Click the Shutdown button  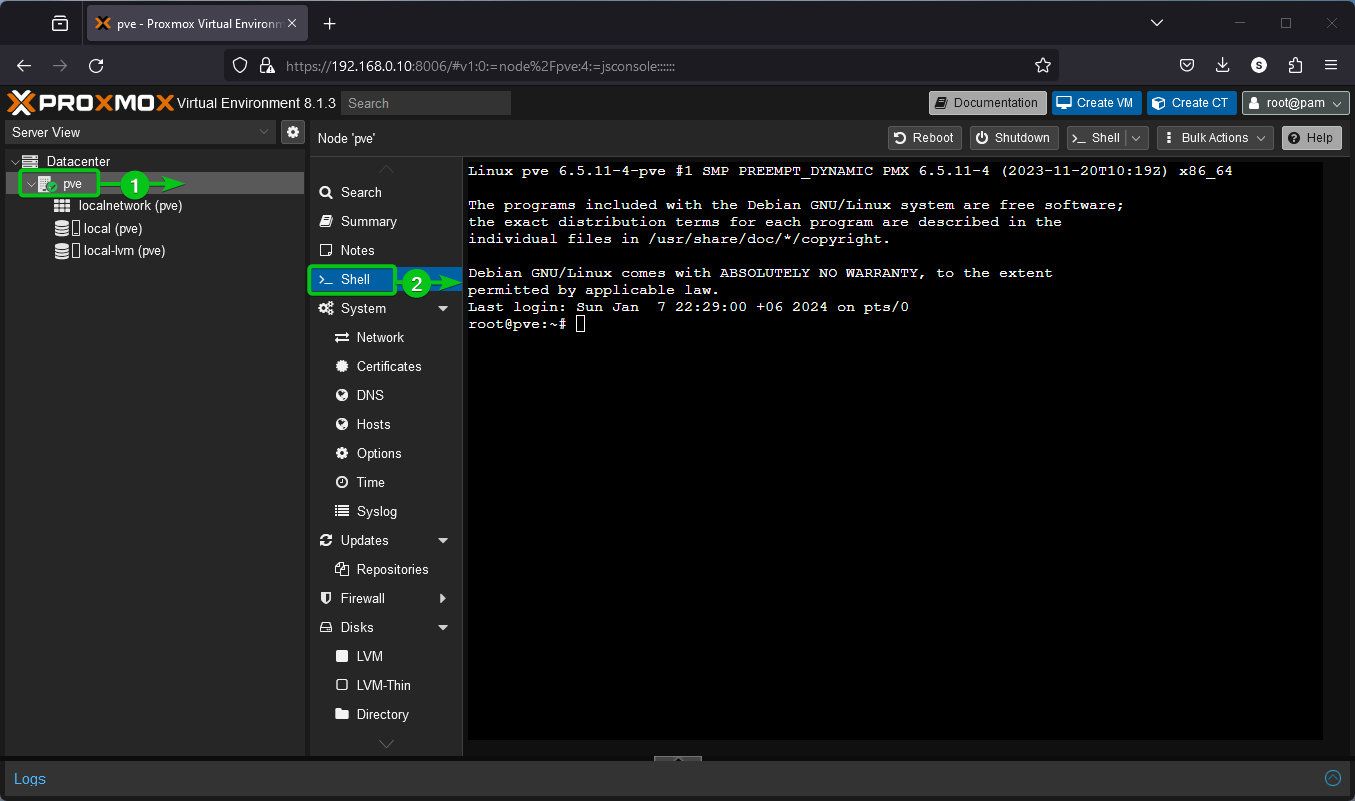(1013, 138)
